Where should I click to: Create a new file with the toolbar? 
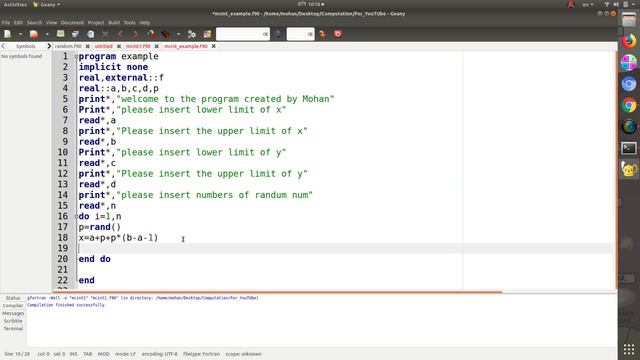pos(7,34)
